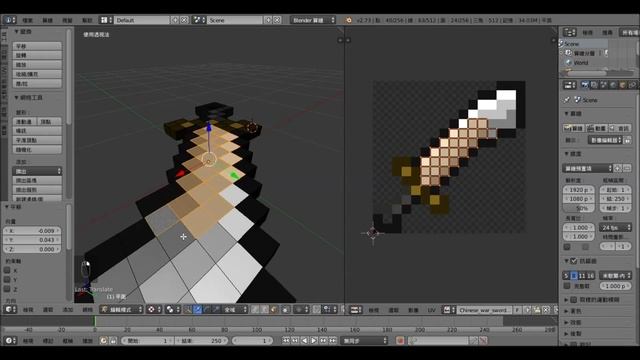Enable the scale manipulator icon
The height and width of the screenshot is (360, 640).
216,309
